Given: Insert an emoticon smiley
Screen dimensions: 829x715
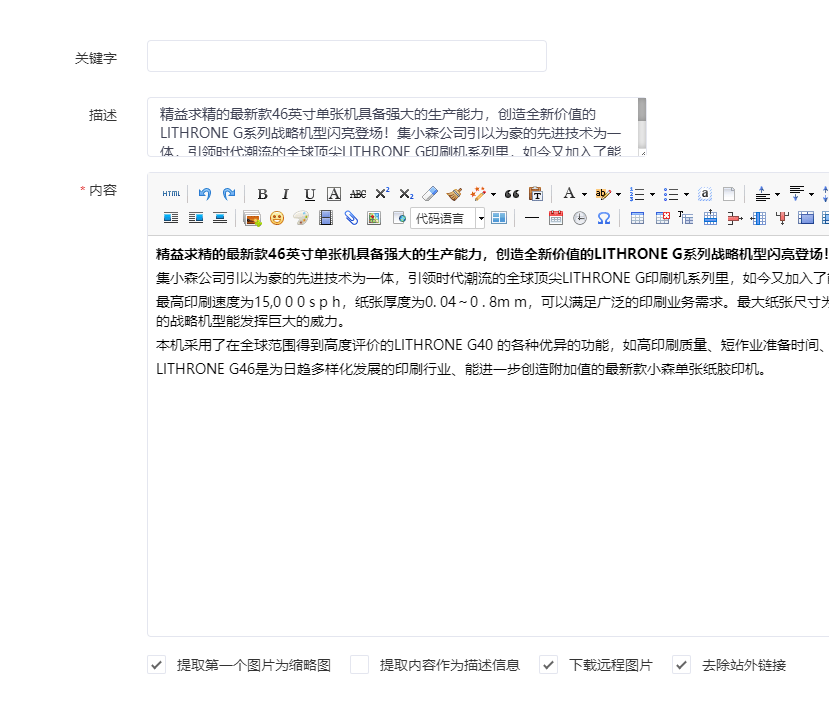Looking at the screenshot, I should tap(277, 218).
